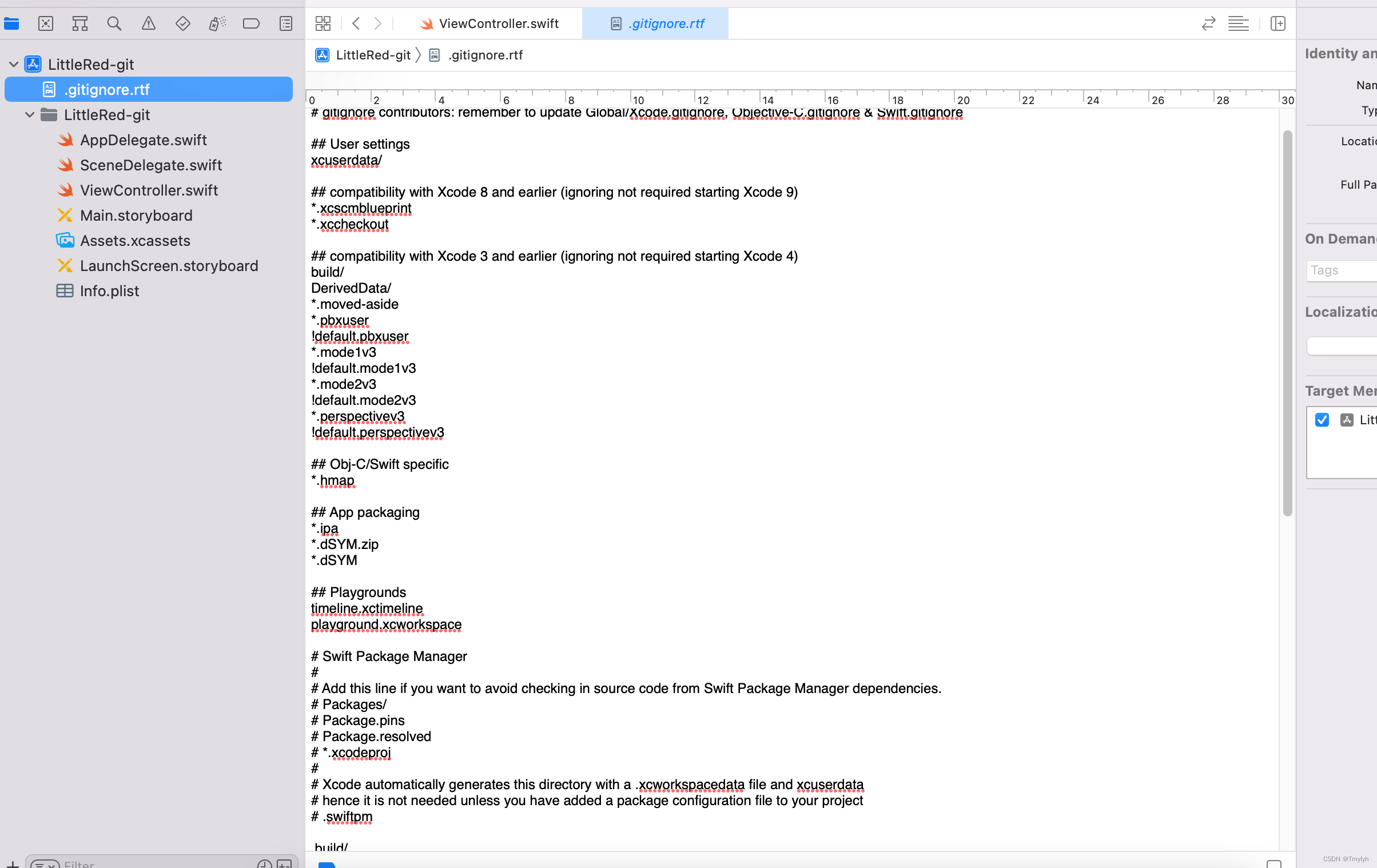Show the Debug navigator icon
Image resolution: width=1377 pixels, height=868 pixels.
(x=217, y=23)
